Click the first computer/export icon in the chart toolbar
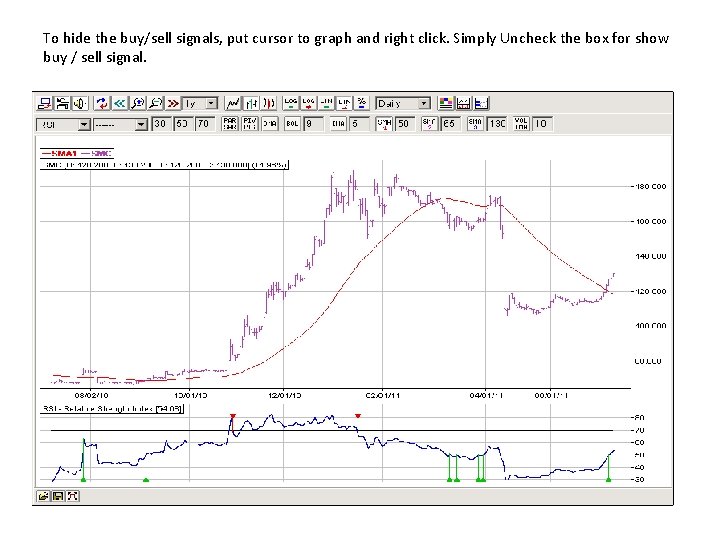The width and height of the screenshot is (720, 540). click(x=44, y=103)
